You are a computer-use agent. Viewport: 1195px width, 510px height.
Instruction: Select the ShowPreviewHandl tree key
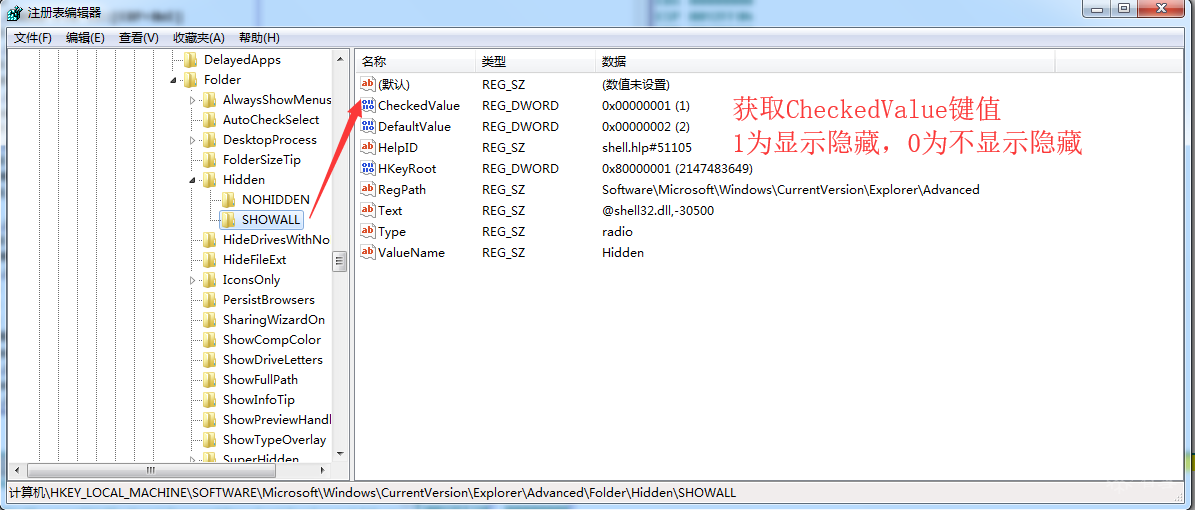point(277,419)
